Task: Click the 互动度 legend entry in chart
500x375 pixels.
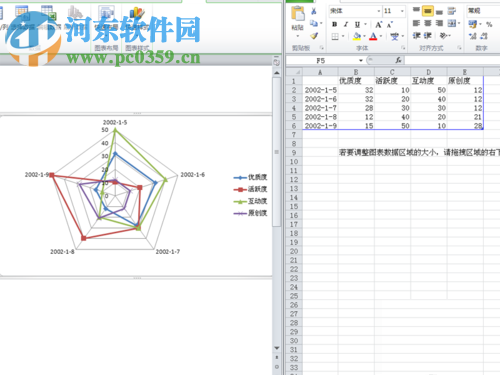Action: pyautogui.click(x=250, y=201)
